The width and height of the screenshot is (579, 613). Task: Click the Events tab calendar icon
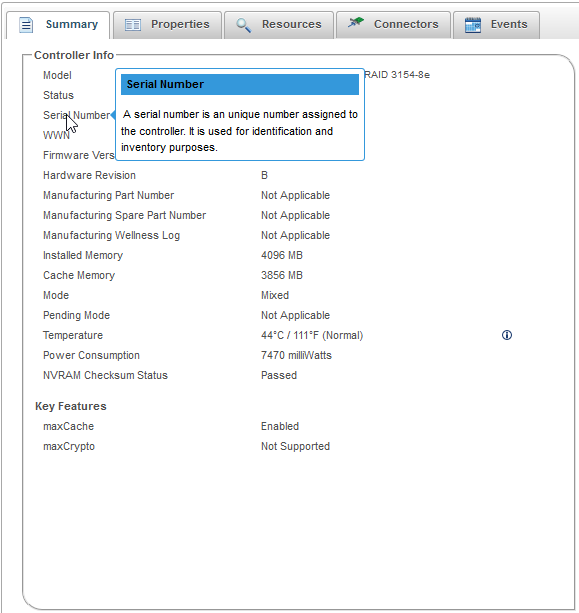(473, 25)
